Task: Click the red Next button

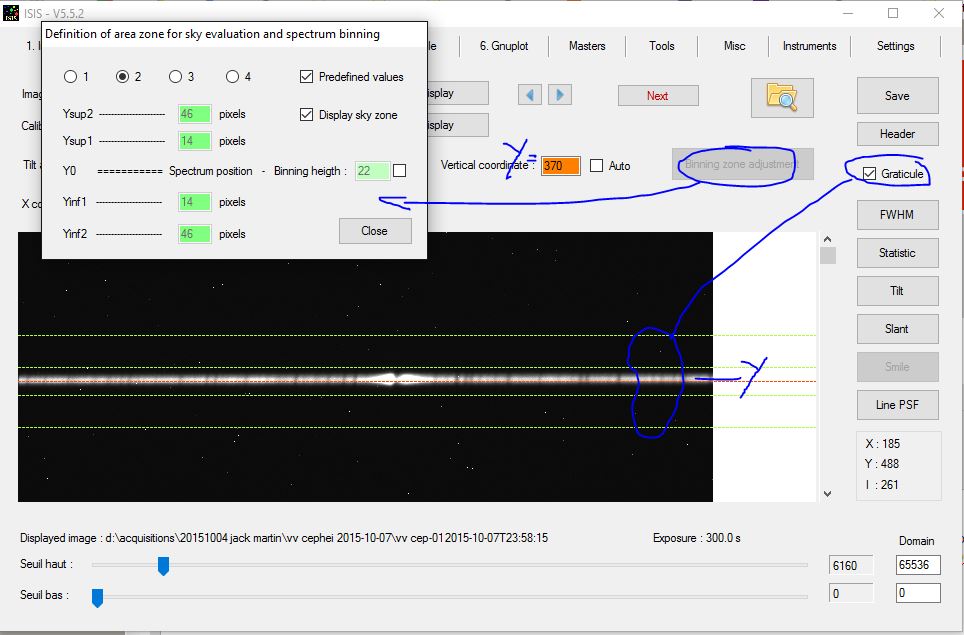Action: [x=657, y=96]
